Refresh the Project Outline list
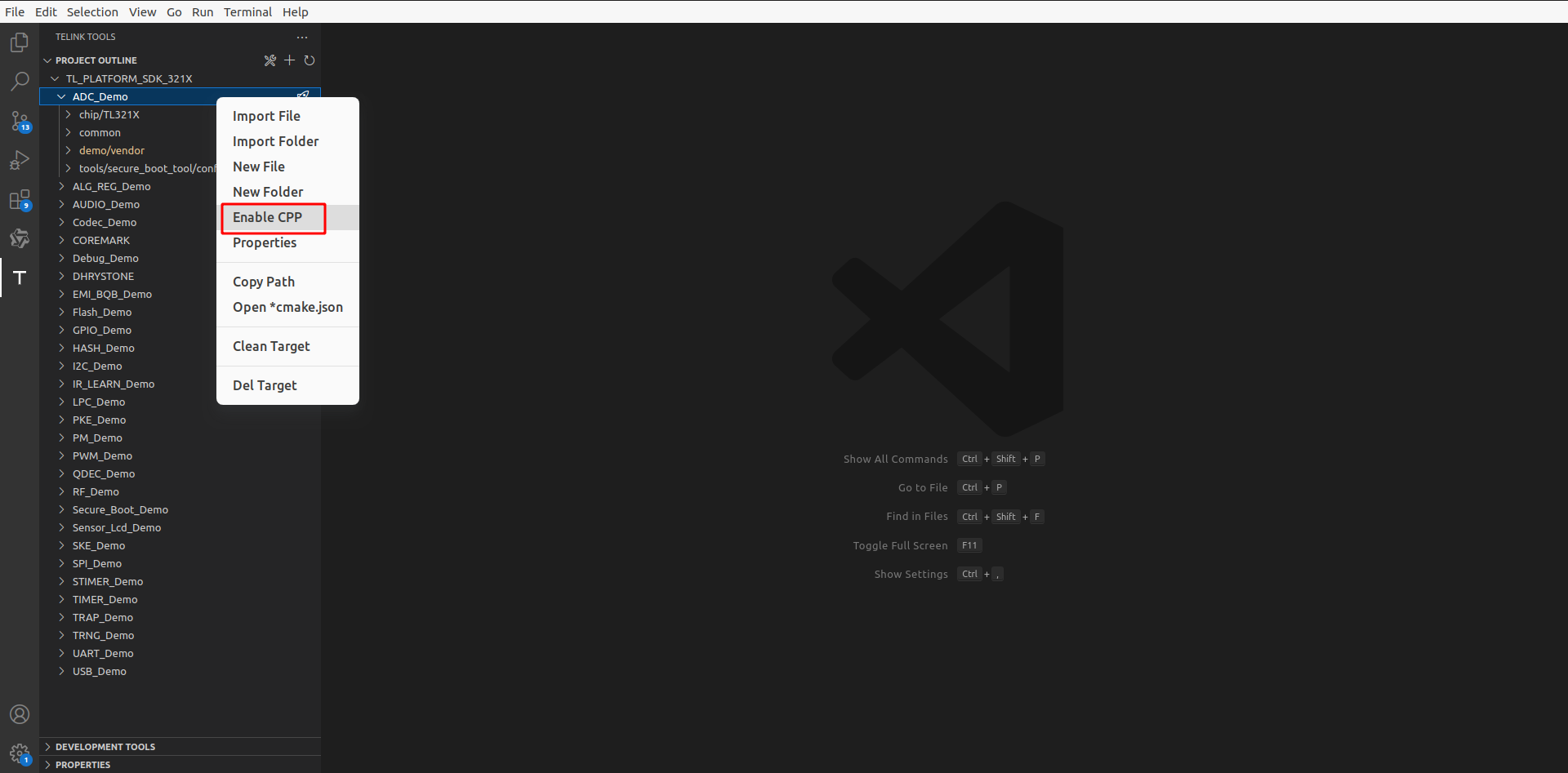The height and width of the screenshot is (773, 1568). click(310, 60)
